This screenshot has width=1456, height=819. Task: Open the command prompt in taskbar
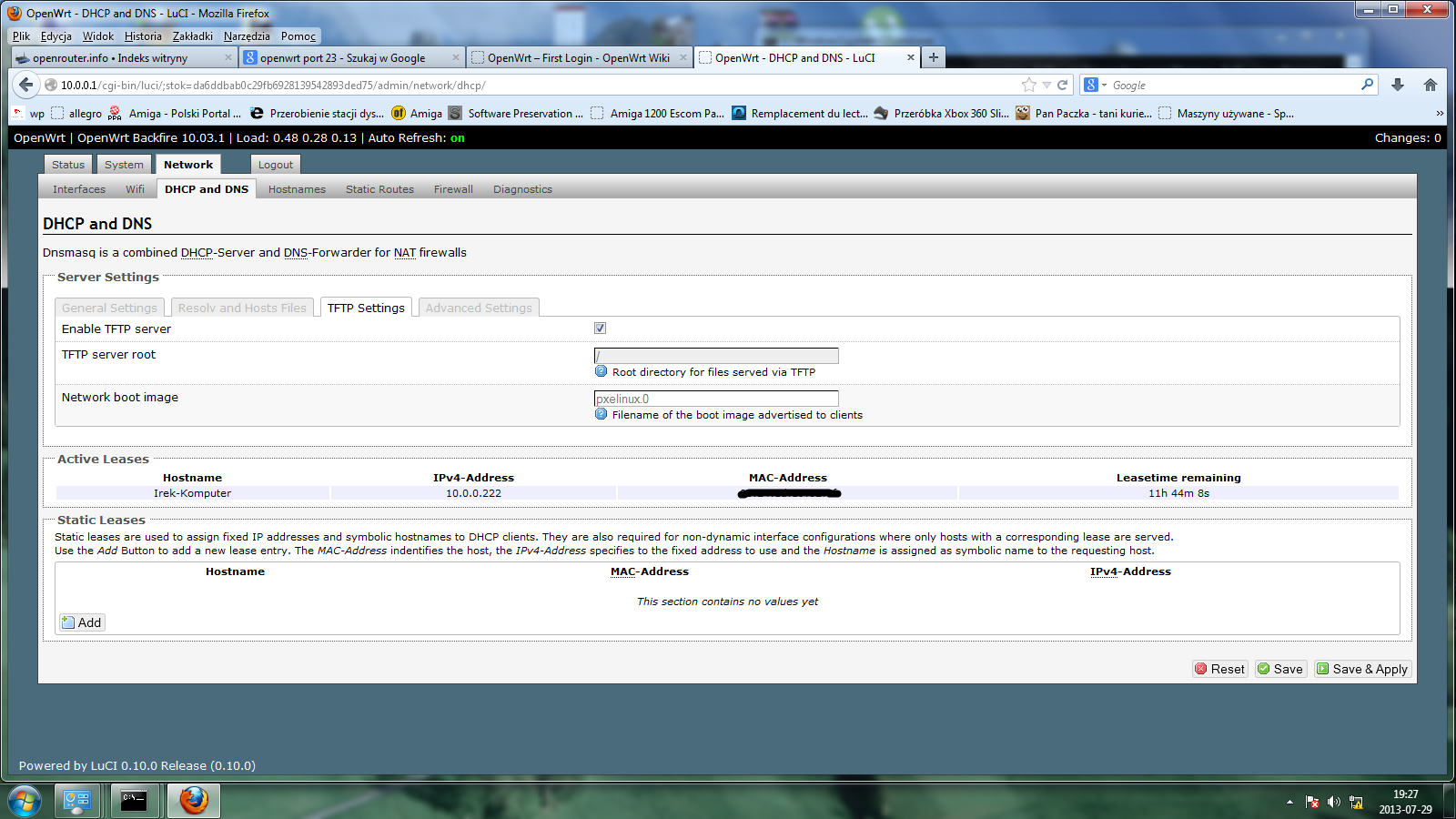(135, 801)
